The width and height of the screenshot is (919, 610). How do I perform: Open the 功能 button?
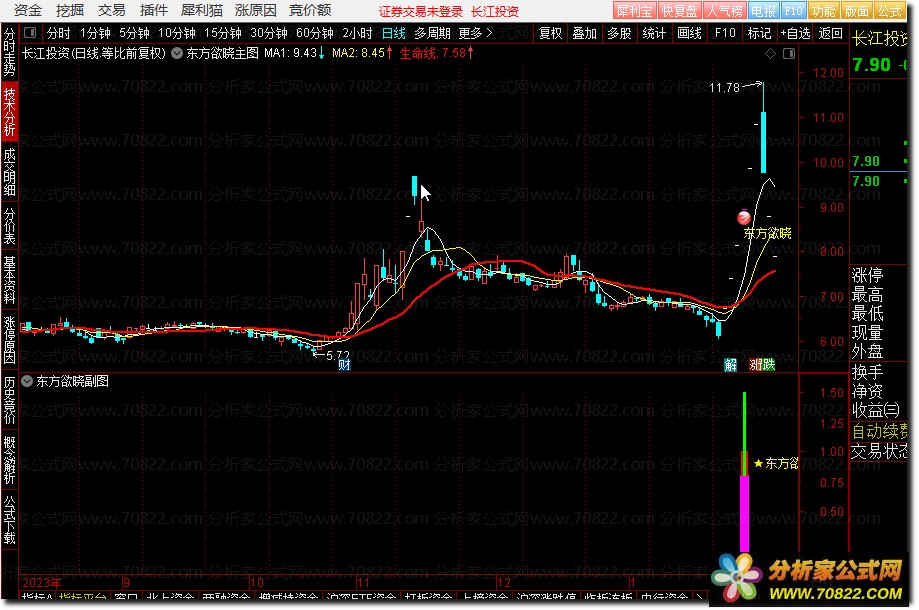(x=823, y=11)
